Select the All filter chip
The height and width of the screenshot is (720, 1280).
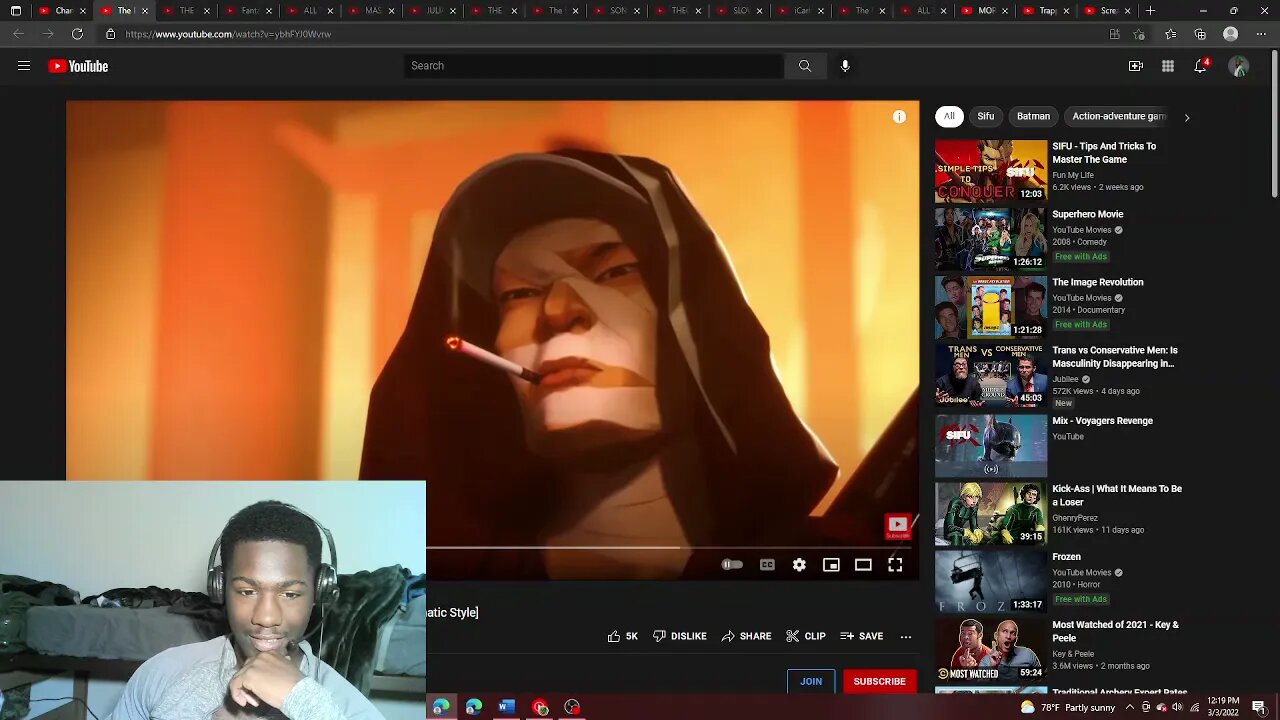(949, 116)
